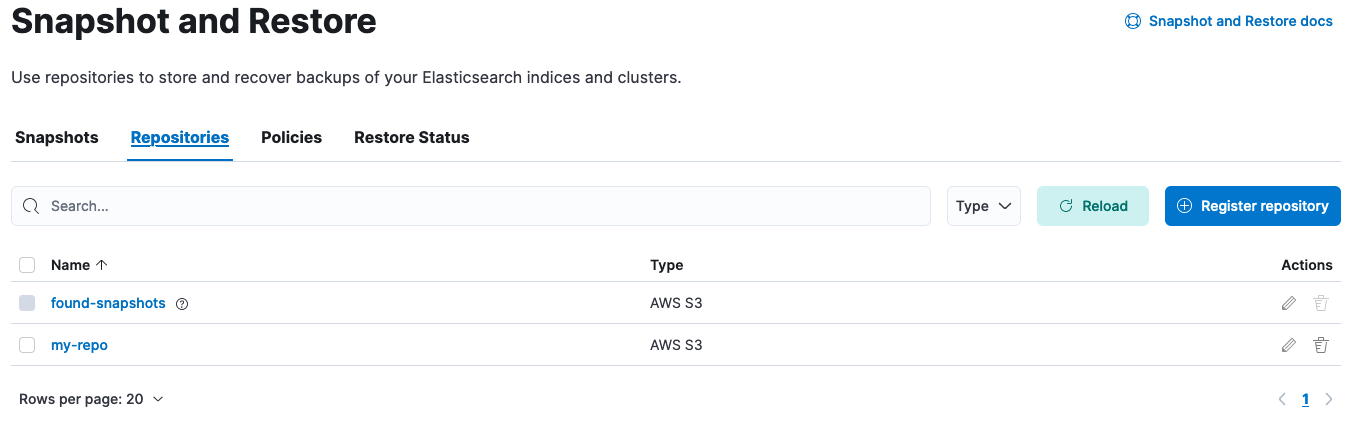Switch to the Snapshots tab
Image resolution: width=1352 pixels, height=435 pixels.
pos(57,138)
